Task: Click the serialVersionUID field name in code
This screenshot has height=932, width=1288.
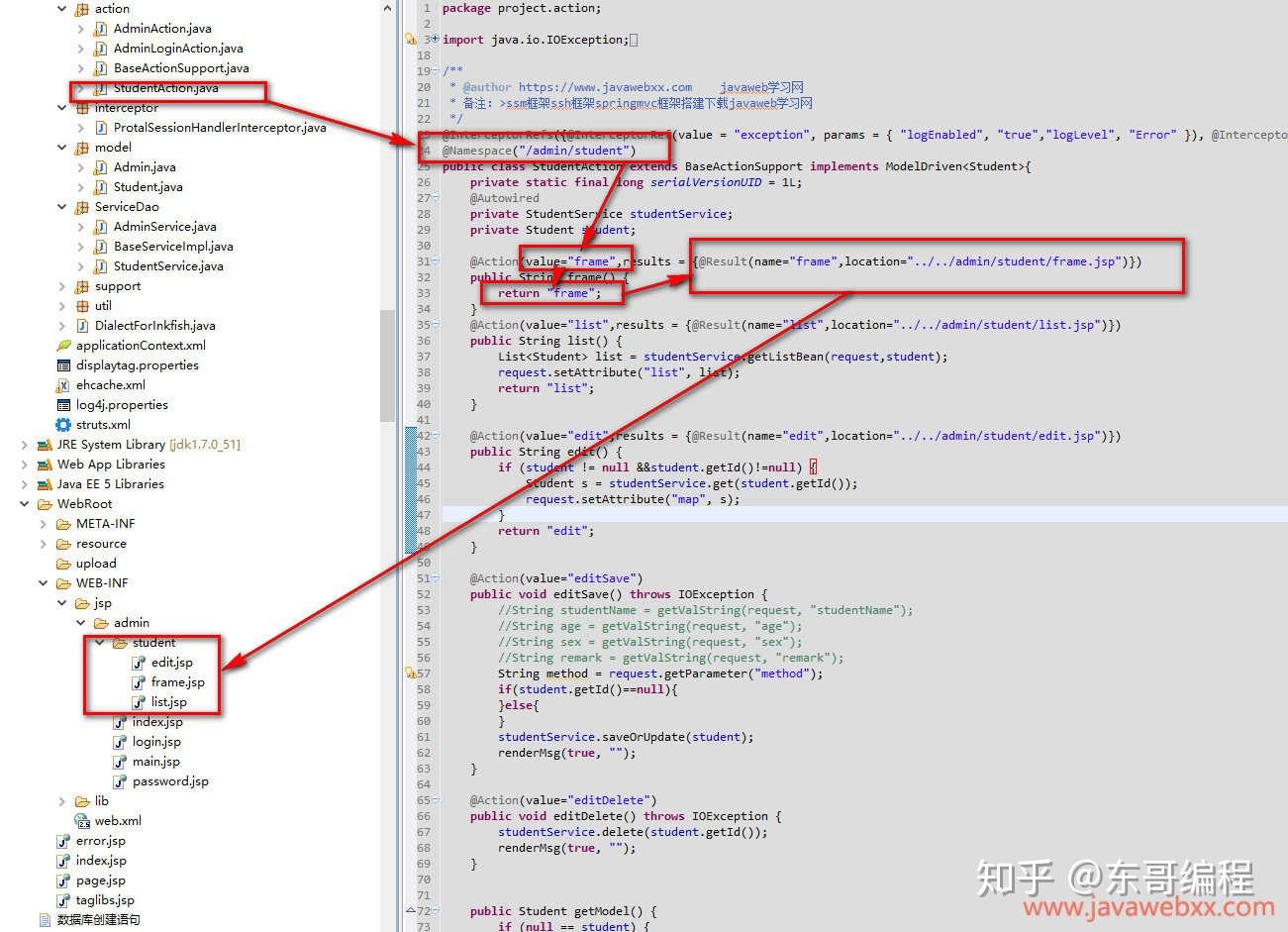Action: (x=706, y=182)
